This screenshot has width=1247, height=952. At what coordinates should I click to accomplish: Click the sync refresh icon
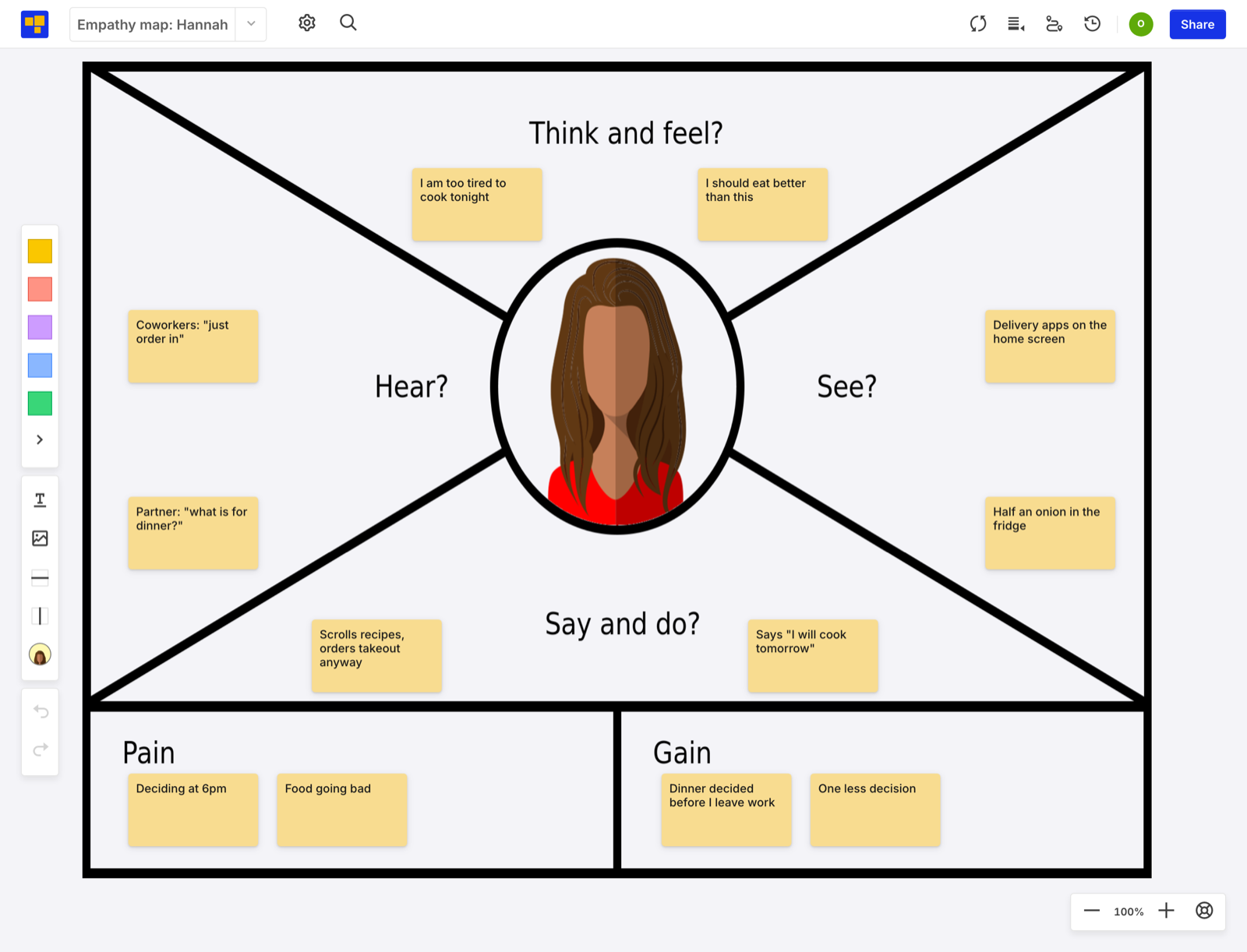pyautogui.click(x=978, y=24)
